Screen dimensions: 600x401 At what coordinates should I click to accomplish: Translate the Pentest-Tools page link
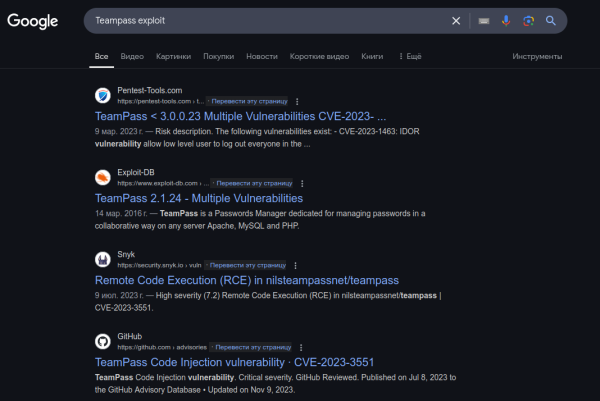249,101
